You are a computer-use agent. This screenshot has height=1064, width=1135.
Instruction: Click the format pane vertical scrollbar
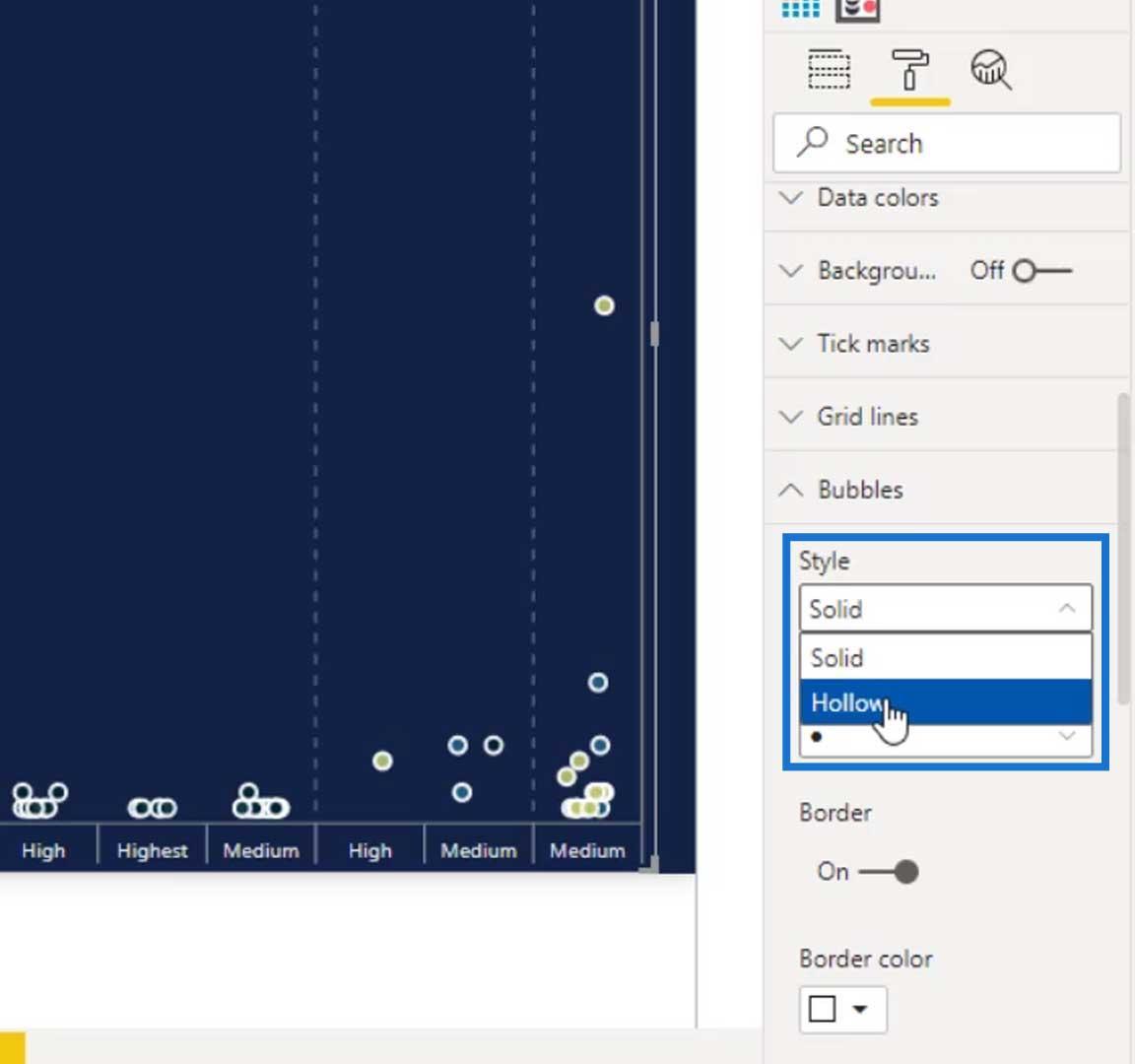coord(1123,548)
